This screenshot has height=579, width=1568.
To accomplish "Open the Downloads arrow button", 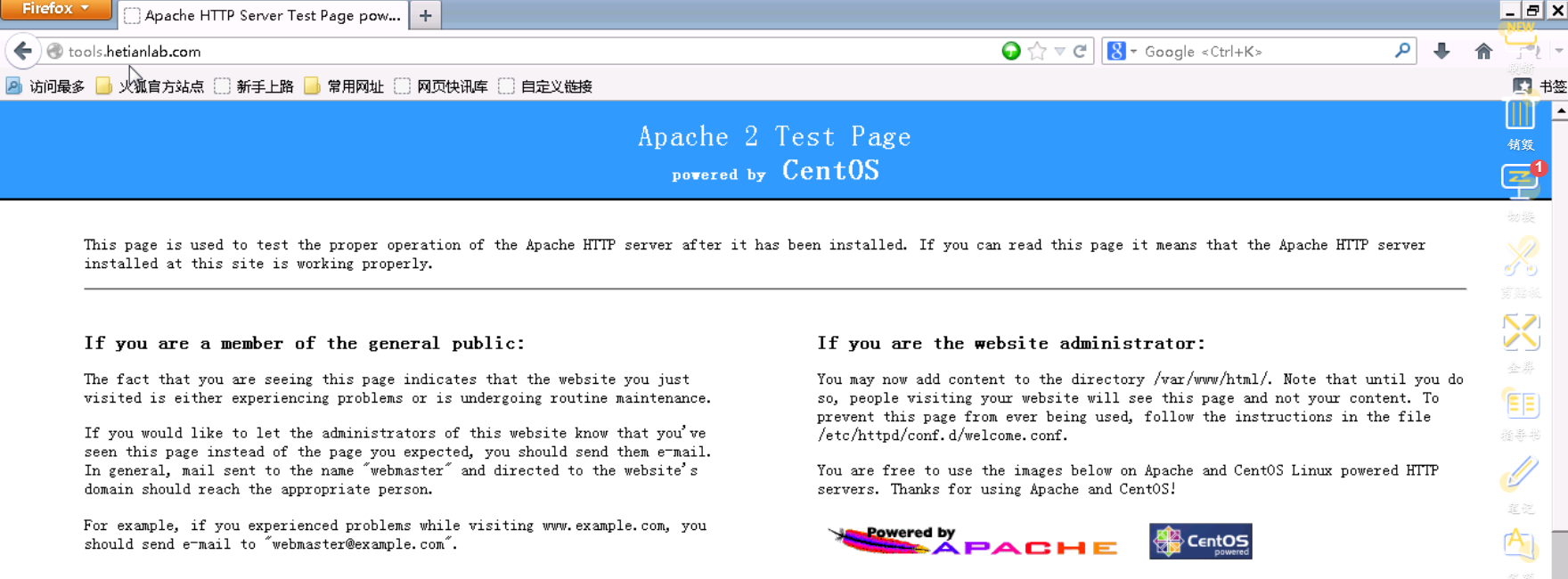I will point(1441,52).
